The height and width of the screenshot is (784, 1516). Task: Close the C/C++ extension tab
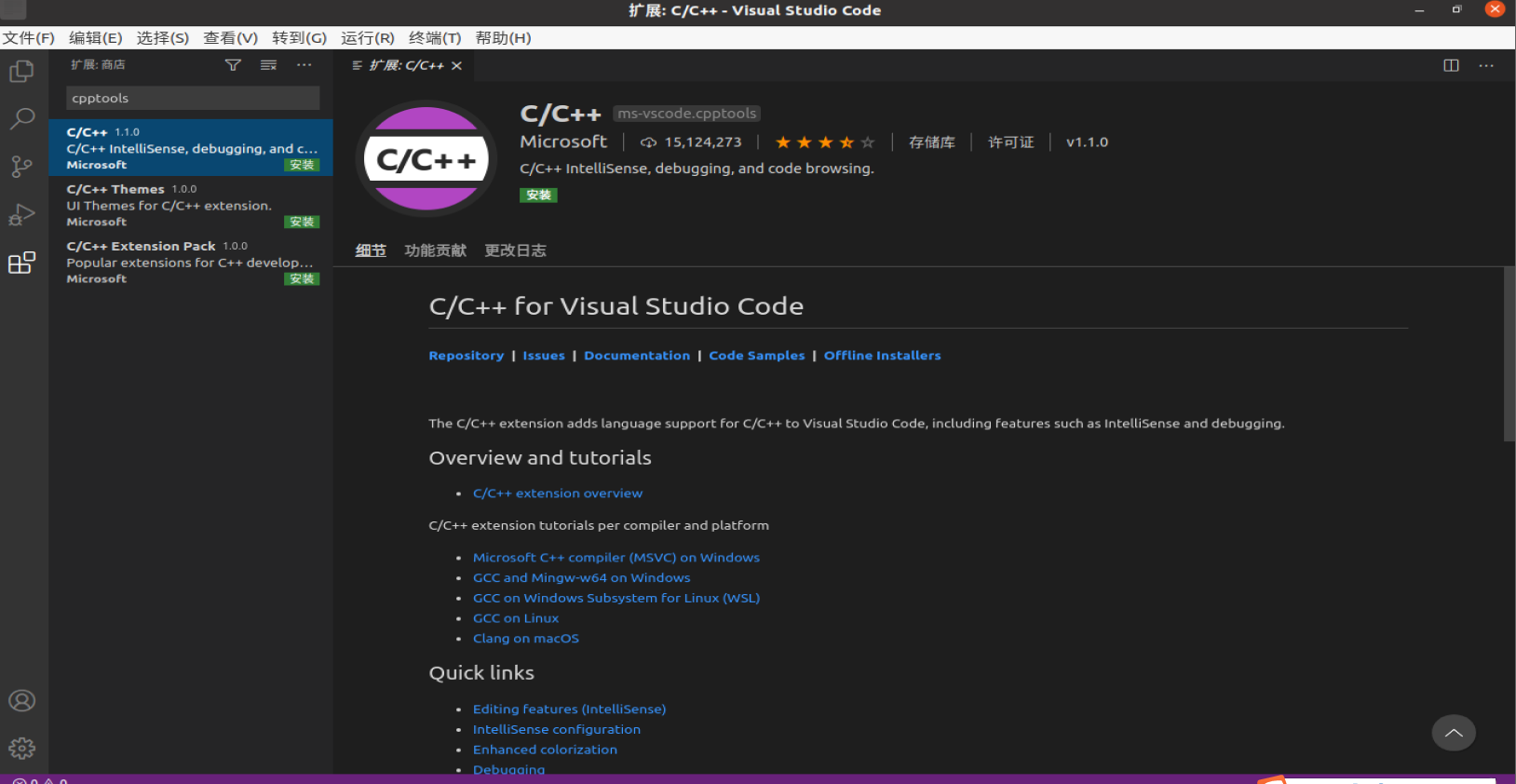tap(456, 65)
